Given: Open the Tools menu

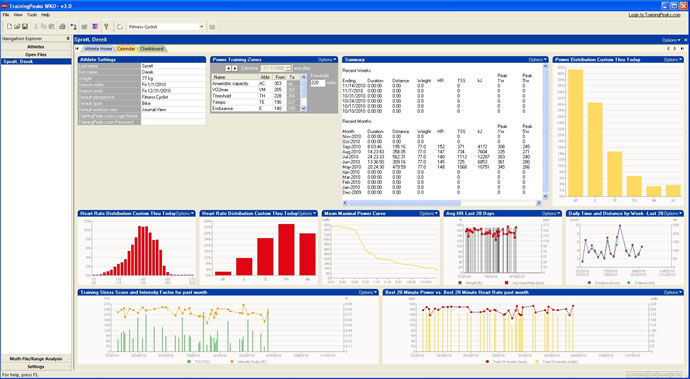Looking at the screenshot, I should (32, 15).
